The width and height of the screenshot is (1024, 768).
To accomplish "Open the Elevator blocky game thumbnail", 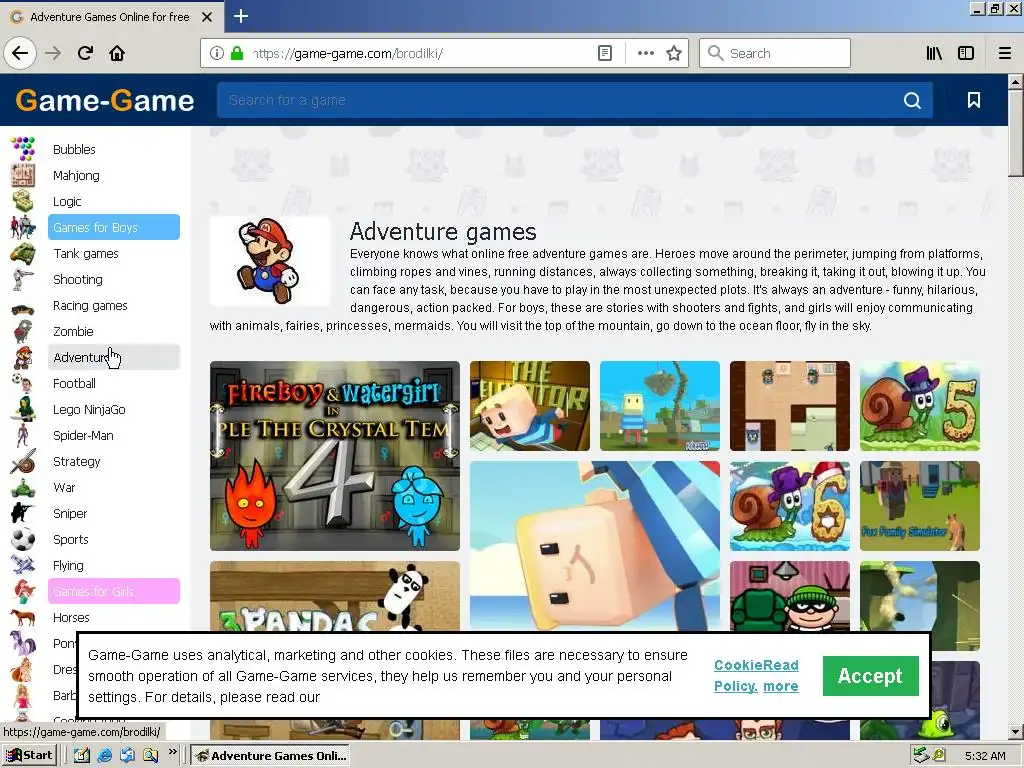I will pos(530,406).
